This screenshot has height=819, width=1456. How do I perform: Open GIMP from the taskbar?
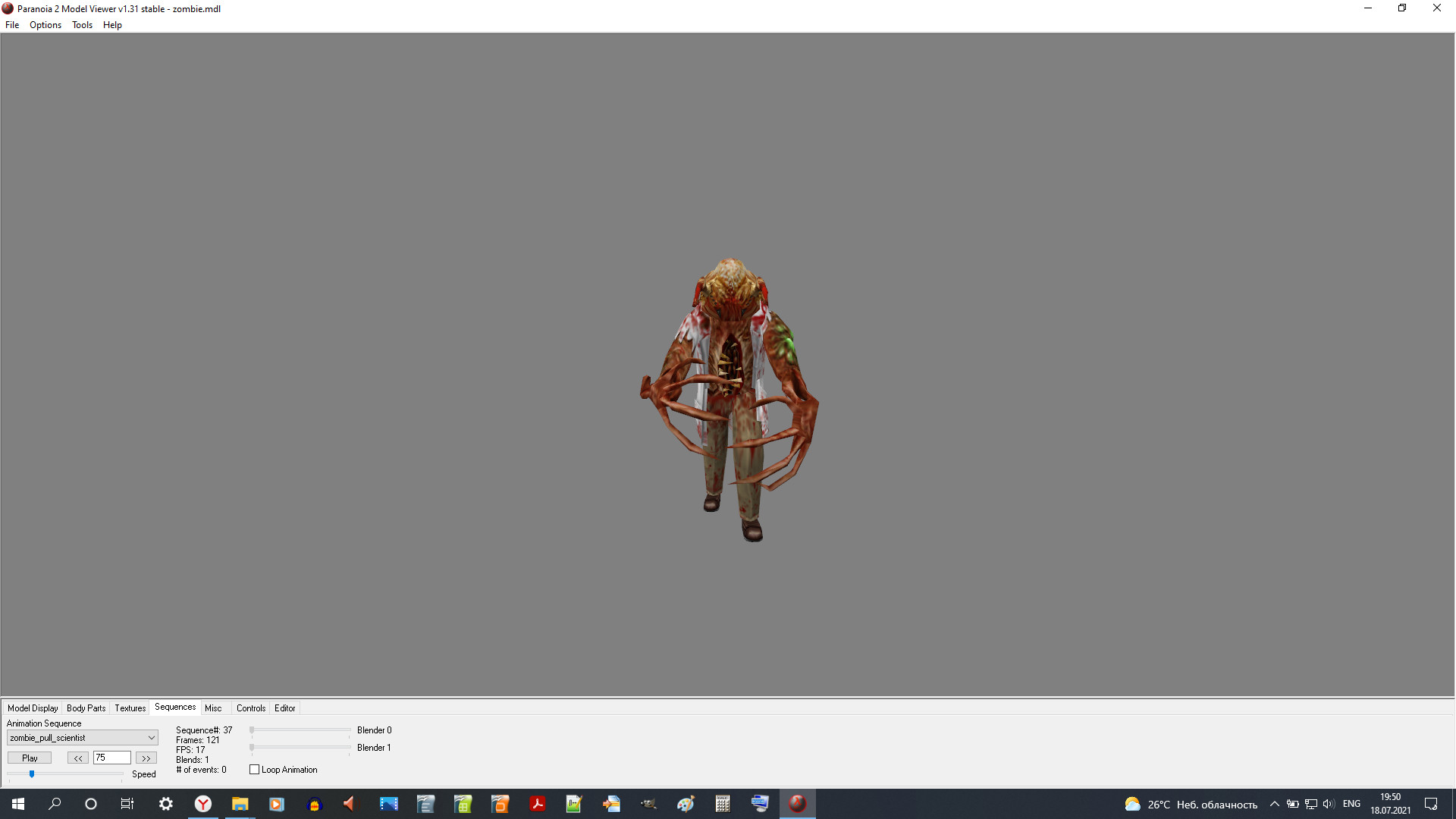tap(648, 803)
